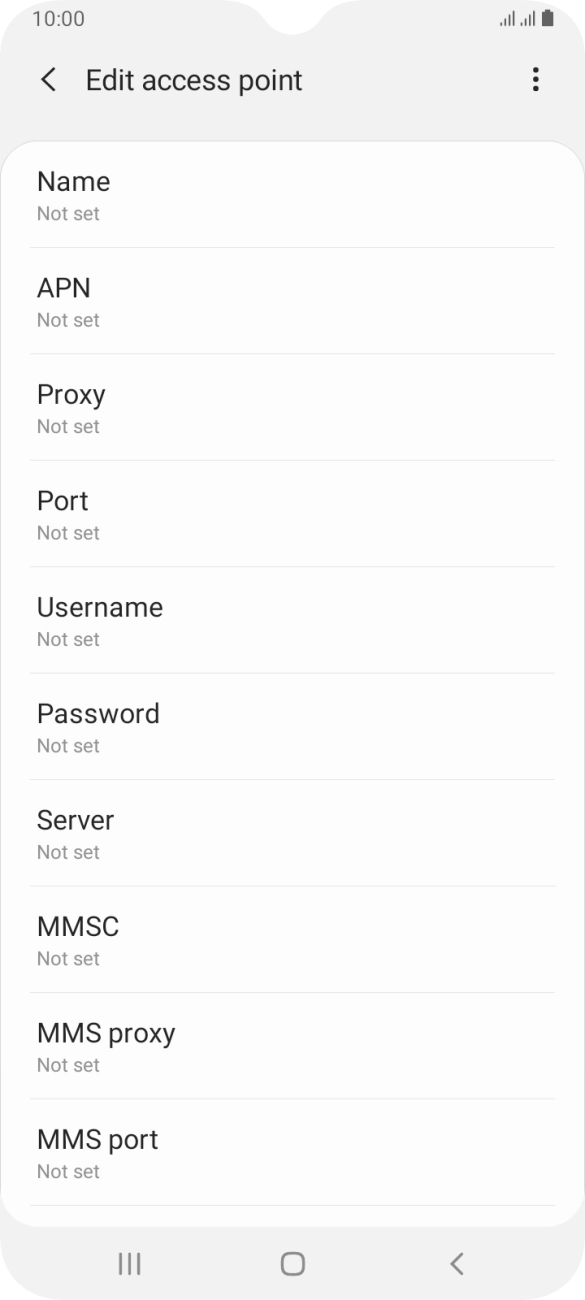Tap the battery indicator in status bar

point(545,17)
